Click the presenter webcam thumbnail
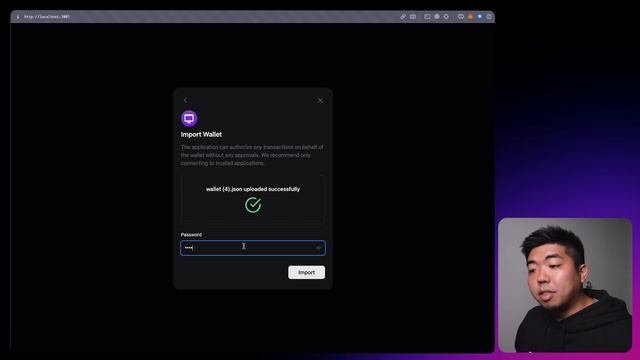Image resolution: width=640 pixels, height=360 pixels. pos(565,285)
